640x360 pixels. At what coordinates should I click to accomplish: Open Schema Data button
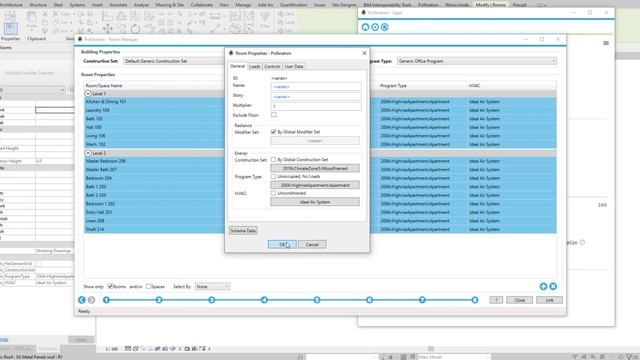coord(243,231)
